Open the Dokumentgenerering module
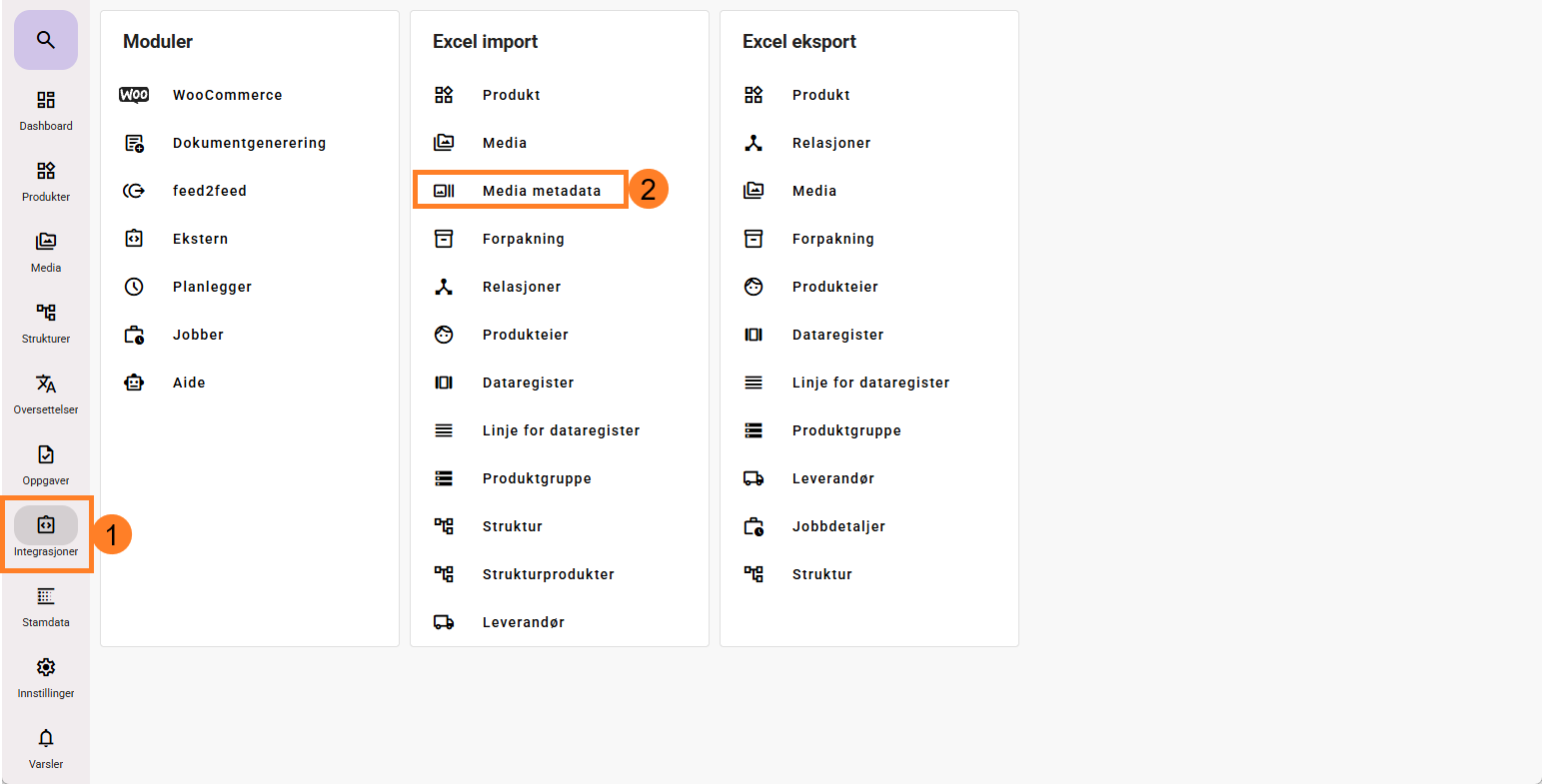1542x784 pixels. [249, 143]
